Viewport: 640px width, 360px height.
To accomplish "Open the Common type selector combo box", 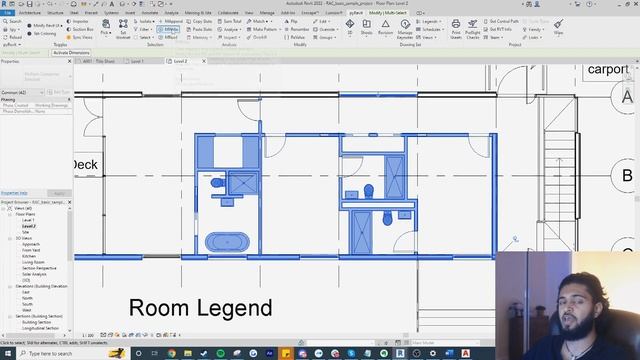I will tap(22, 93).
